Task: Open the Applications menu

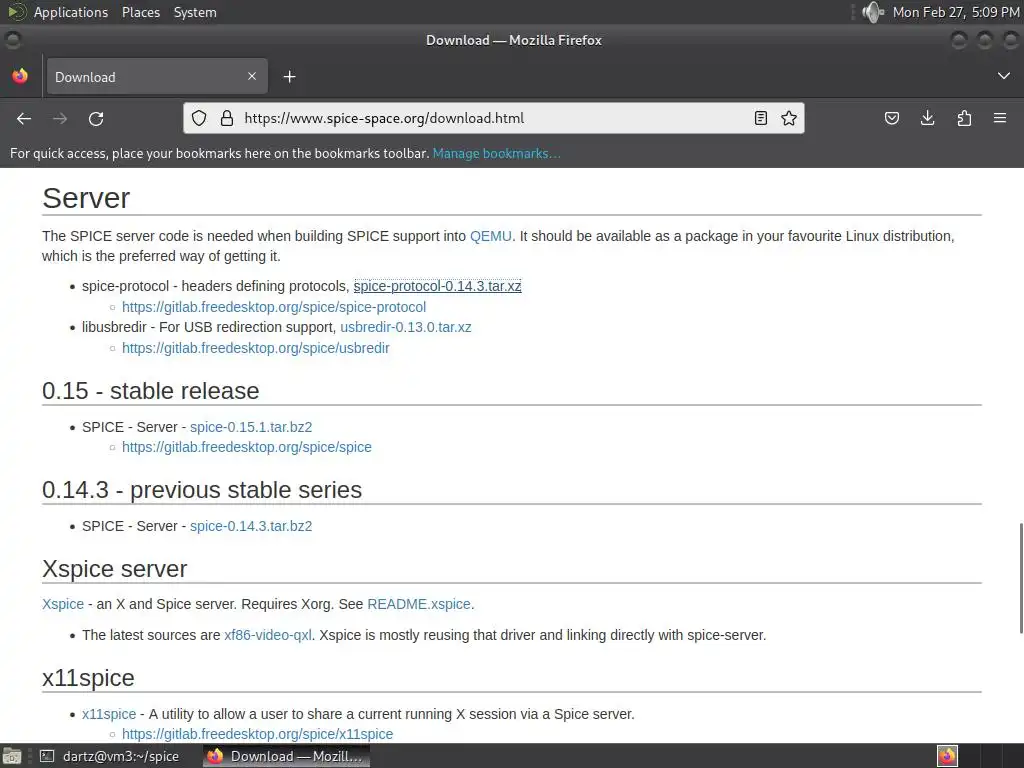Action: [71, 12]
